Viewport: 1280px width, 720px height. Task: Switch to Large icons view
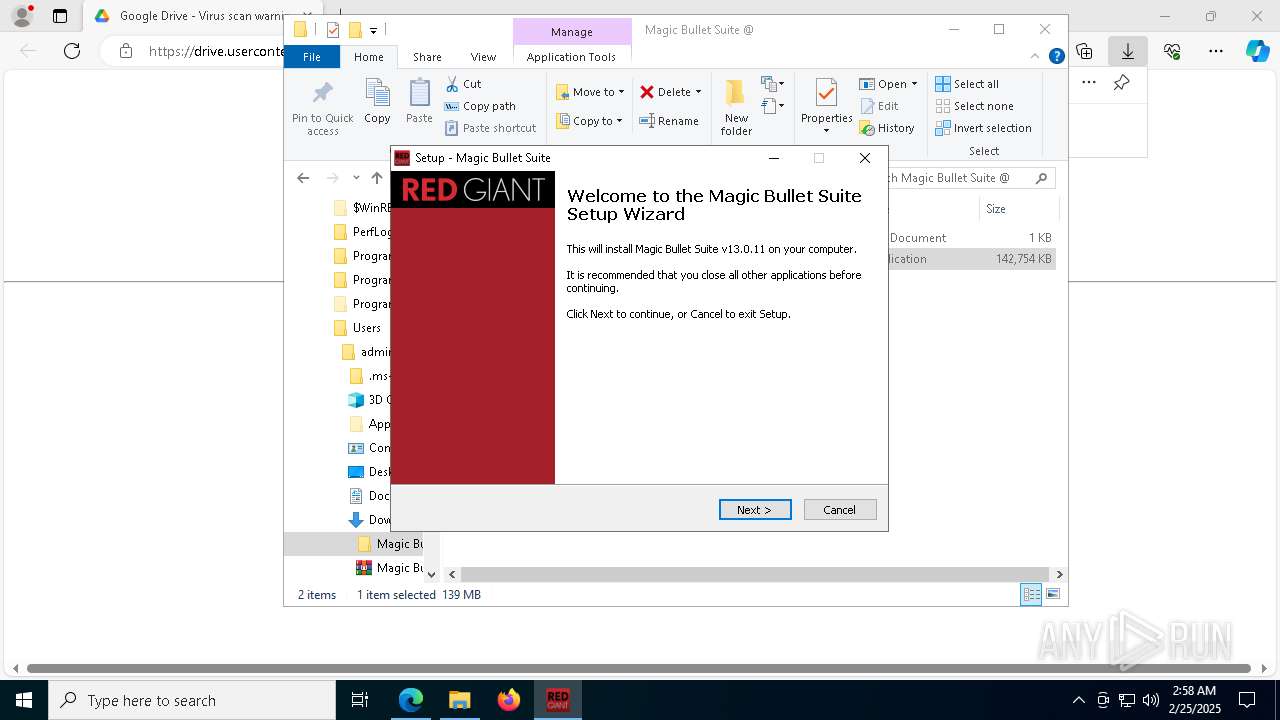1053,595
